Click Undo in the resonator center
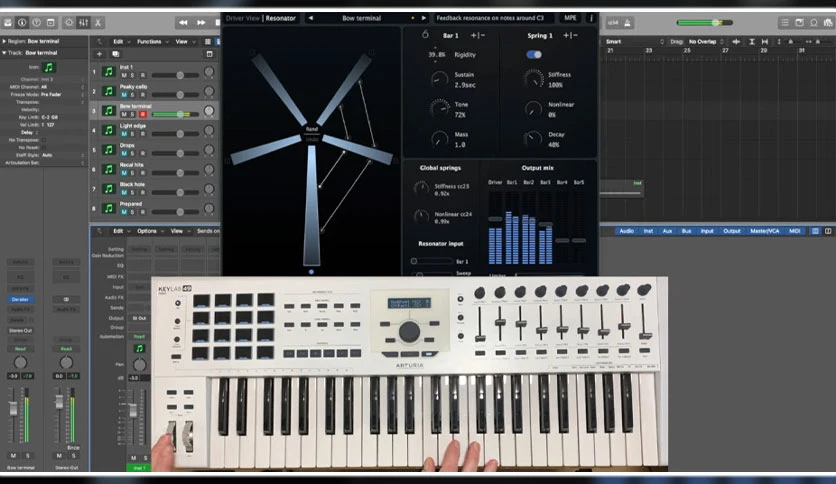836x484 pixels. [x=312, y=139]
